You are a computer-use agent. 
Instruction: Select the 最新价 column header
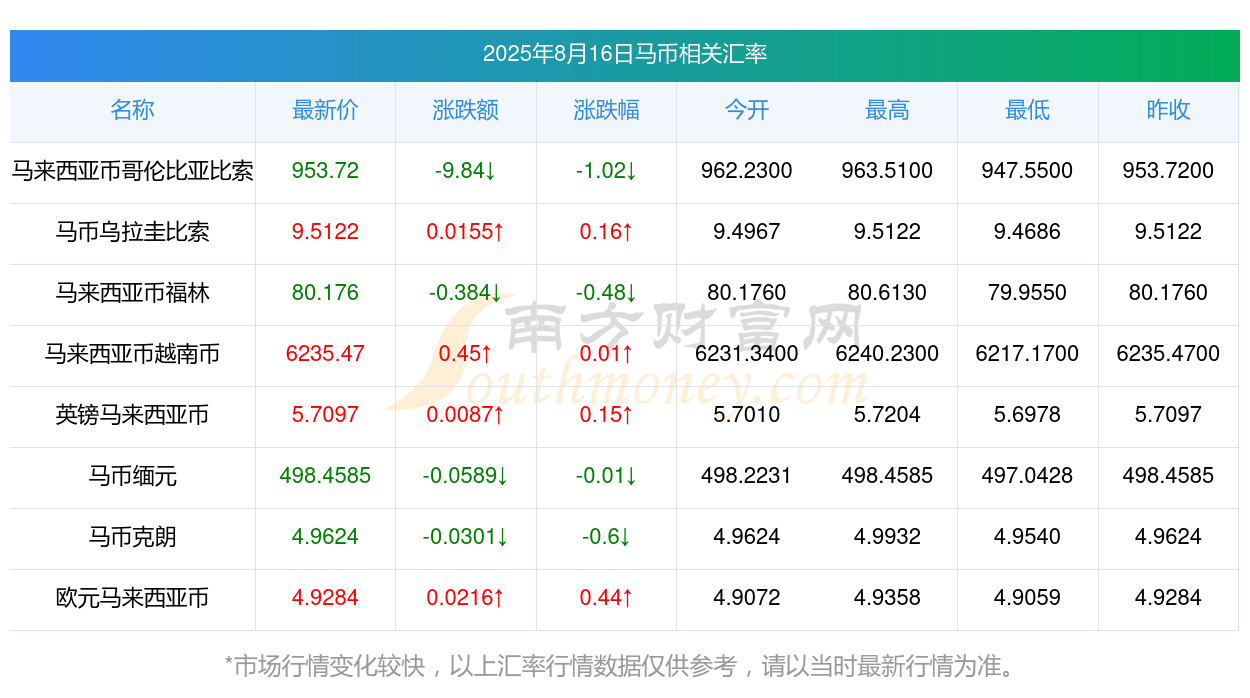[x=325, y=110]
